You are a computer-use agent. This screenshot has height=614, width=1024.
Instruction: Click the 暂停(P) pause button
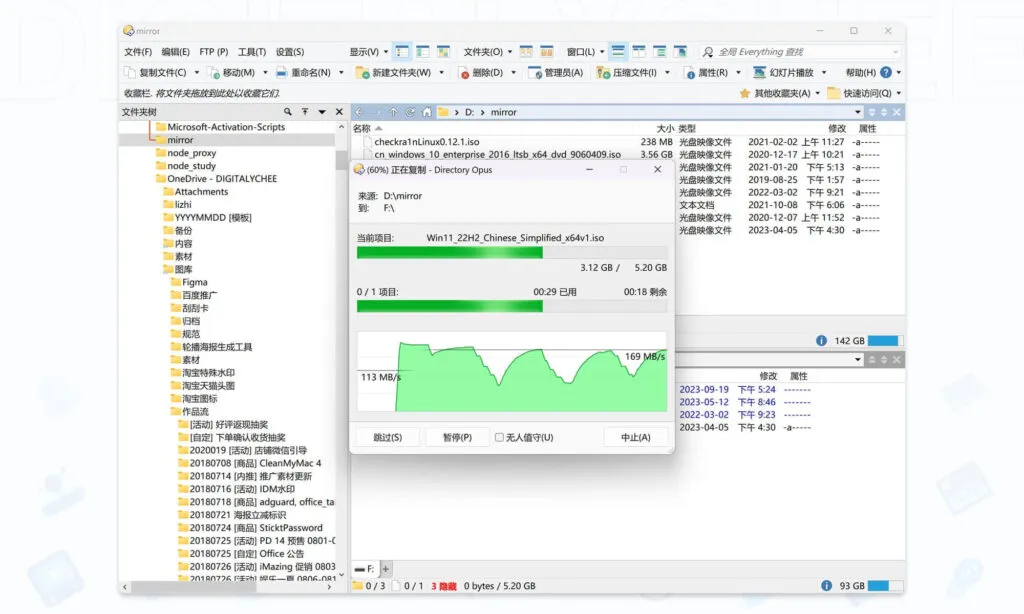pyautogui.click(x=457, y=437)
